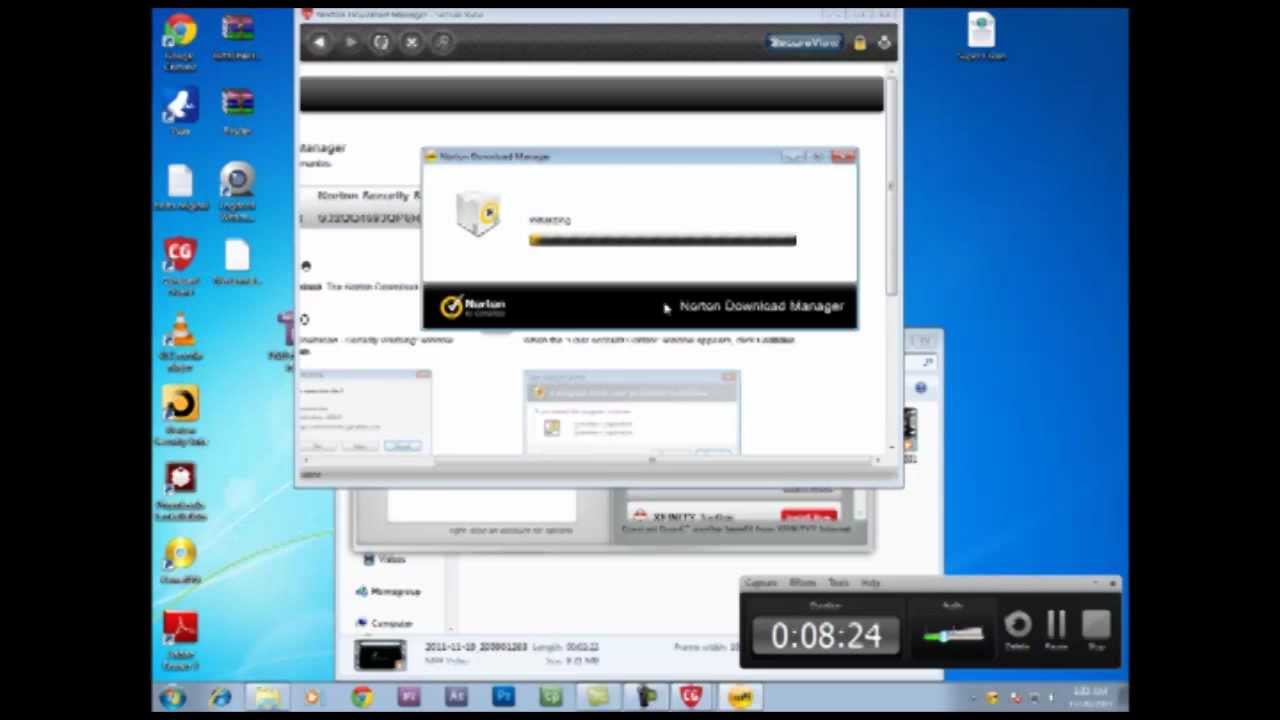Click the Norton Download Manager progress bar
The width and height of the screenshot is (1280, 720).
pos(662,240)
